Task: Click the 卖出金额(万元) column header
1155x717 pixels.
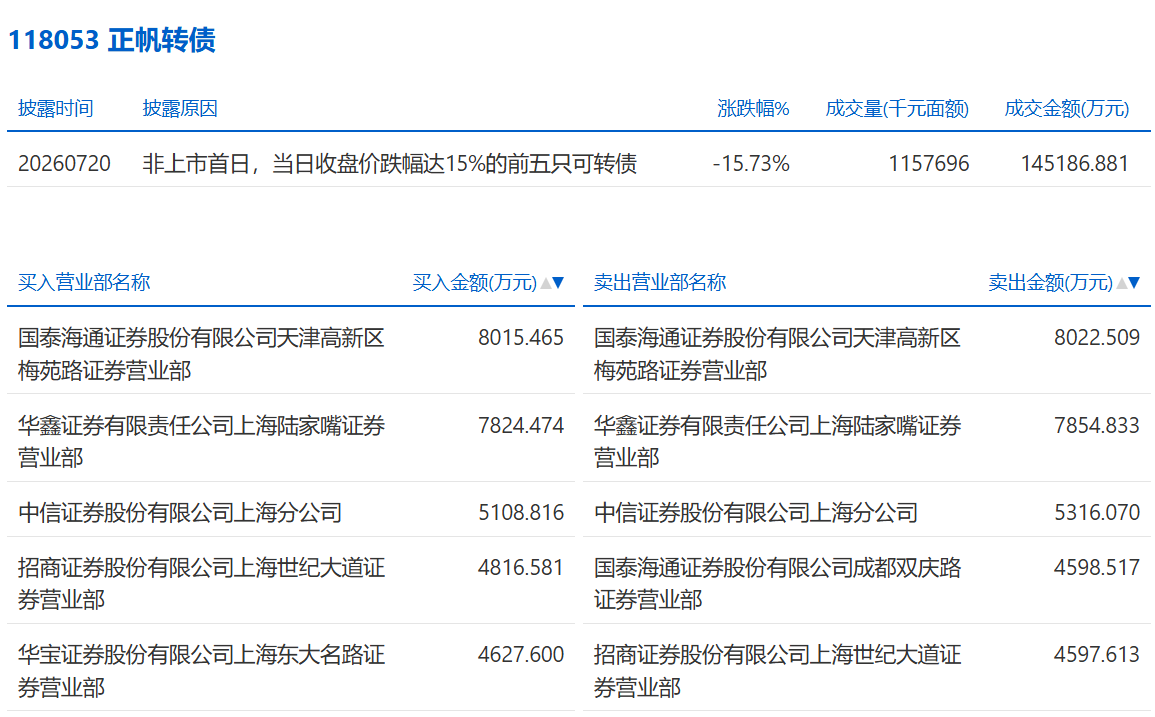Action: click(1050, 282)
